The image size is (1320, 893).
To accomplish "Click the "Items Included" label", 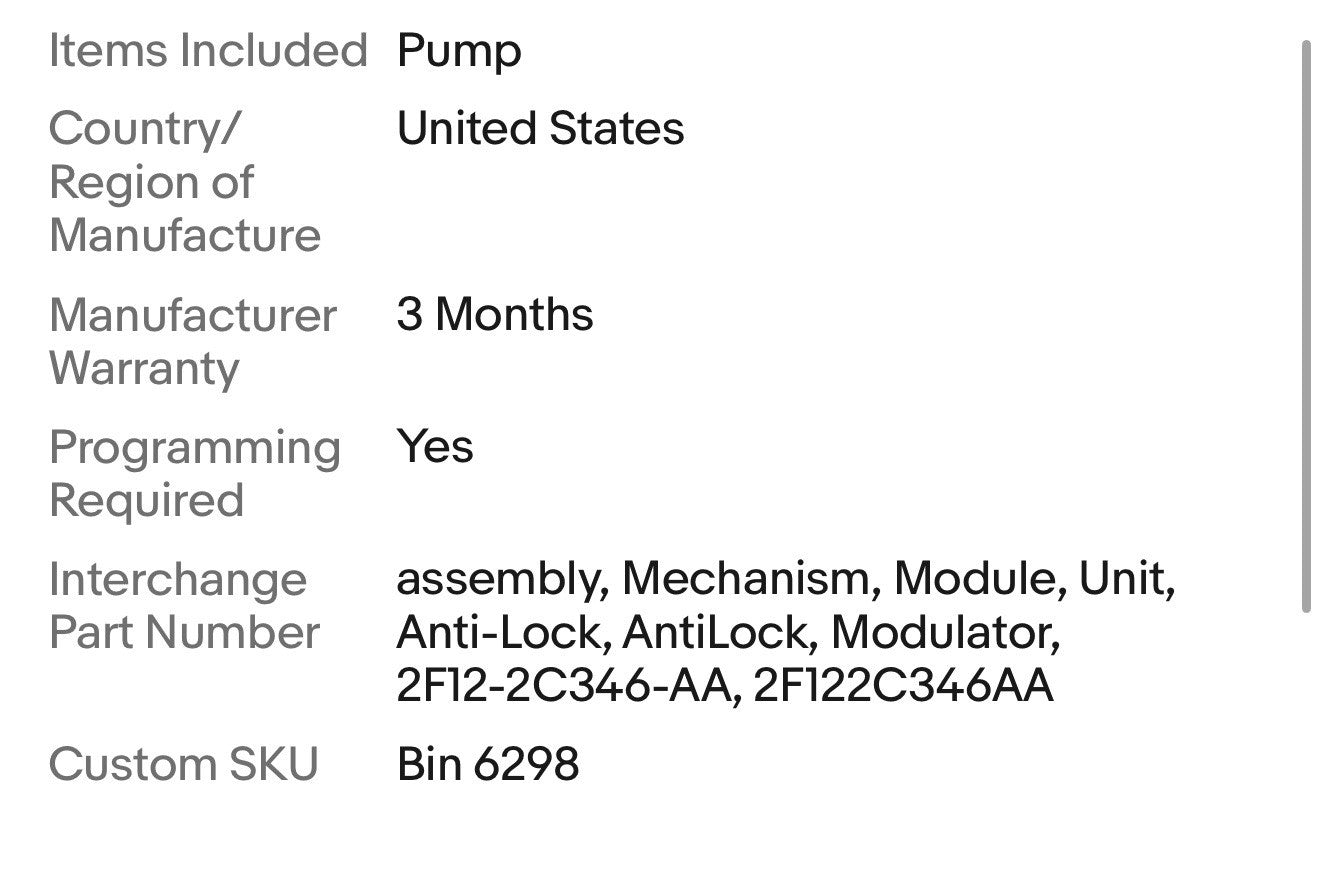I will click(208, 51).
